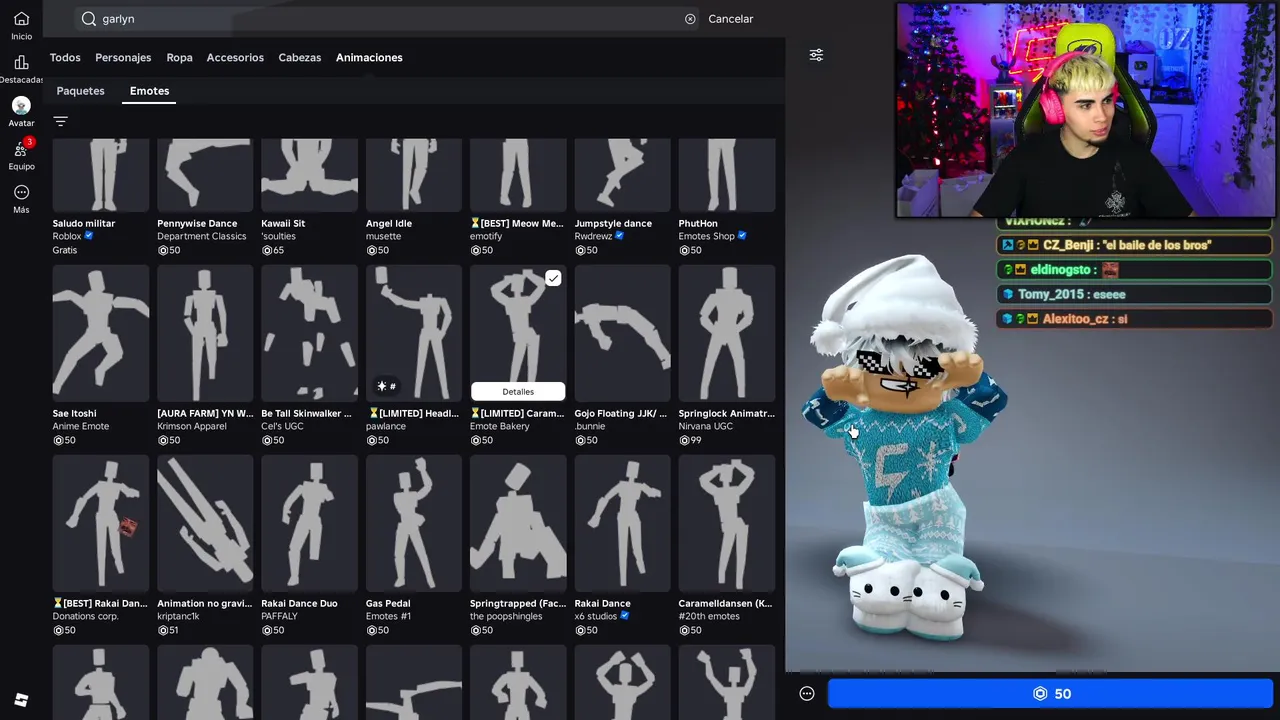Switch to the Accesorios tab

(235, 58)
